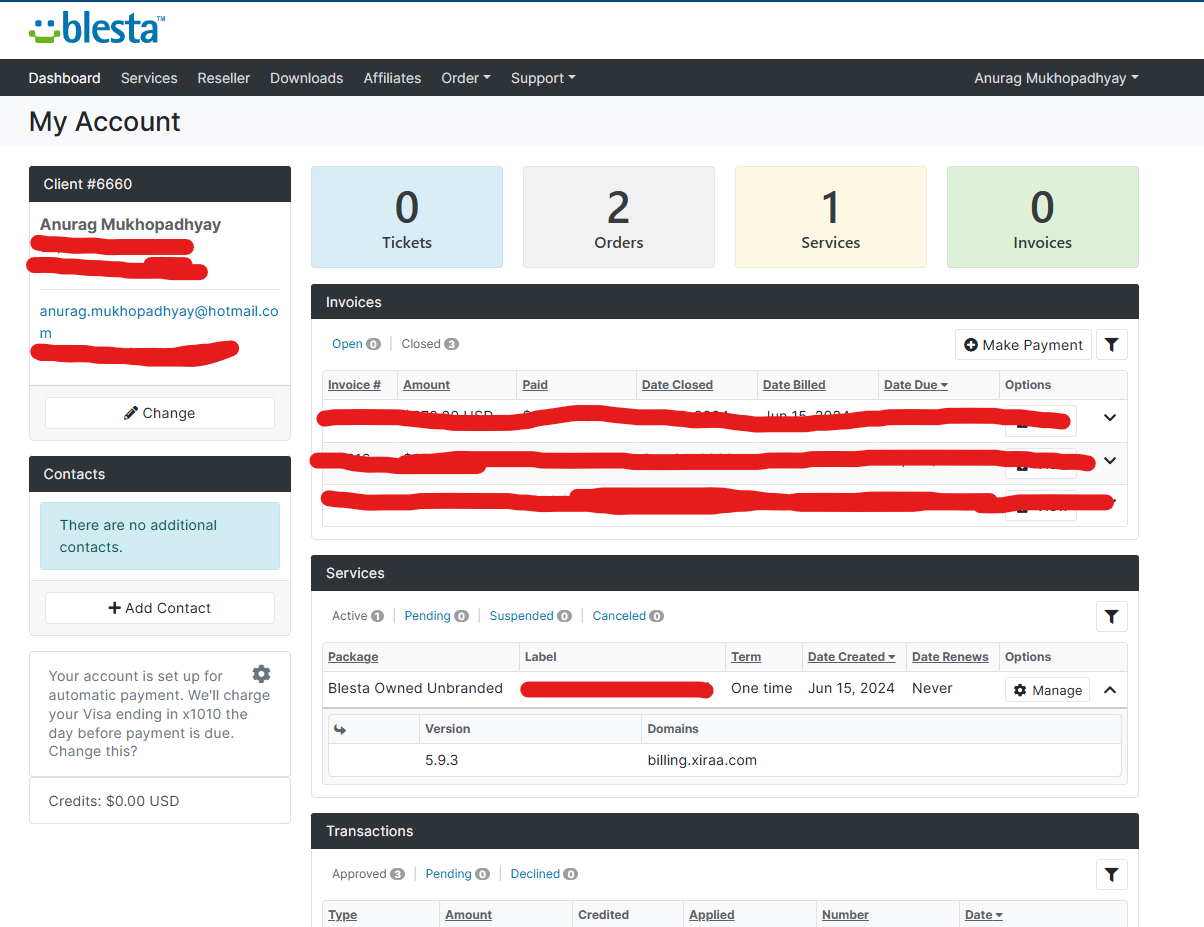Image resolution: width=1204 pixels, height=927 pixels.
Task: Sort invoices by Date Due
Action: [916, 385]
